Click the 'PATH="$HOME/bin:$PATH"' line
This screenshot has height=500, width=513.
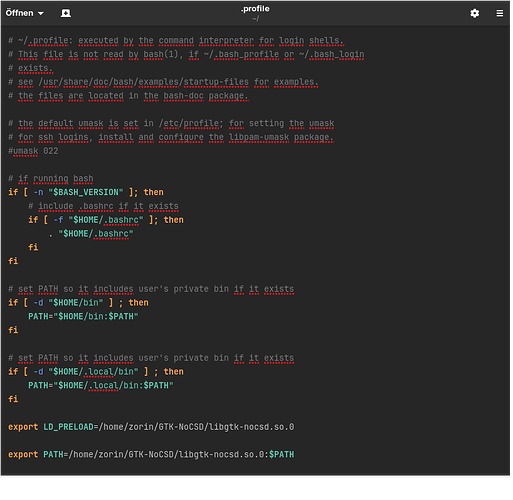coord(83,316)
